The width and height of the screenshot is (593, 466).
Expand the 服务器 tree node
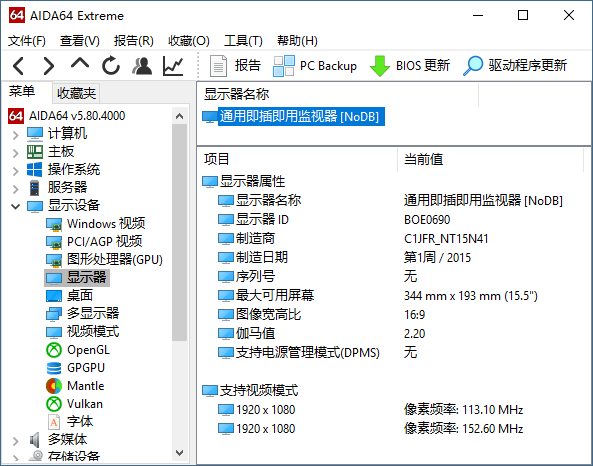16,188
